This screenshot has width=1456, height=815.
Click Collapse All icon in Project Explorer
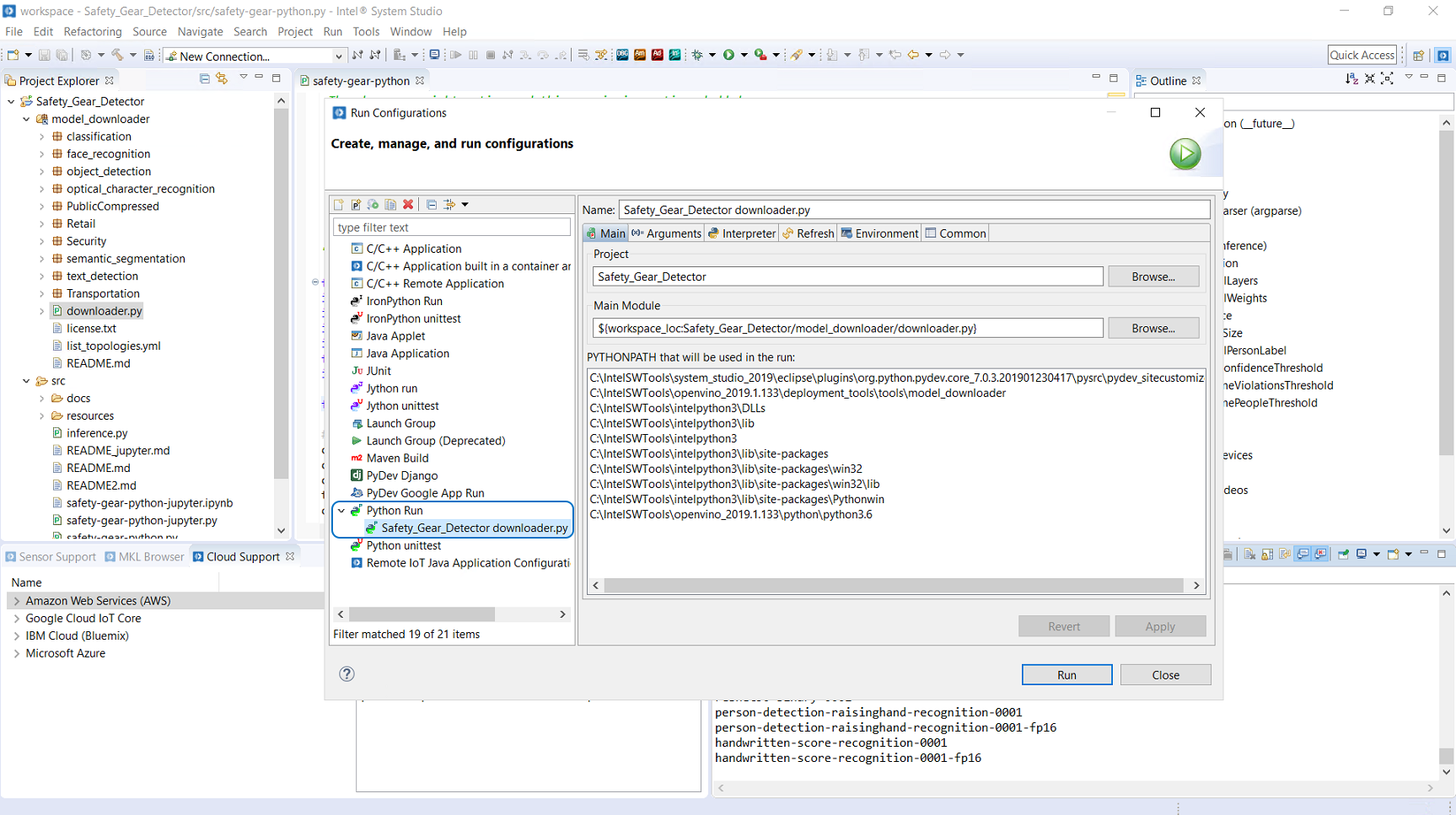(x=205, y=78)
